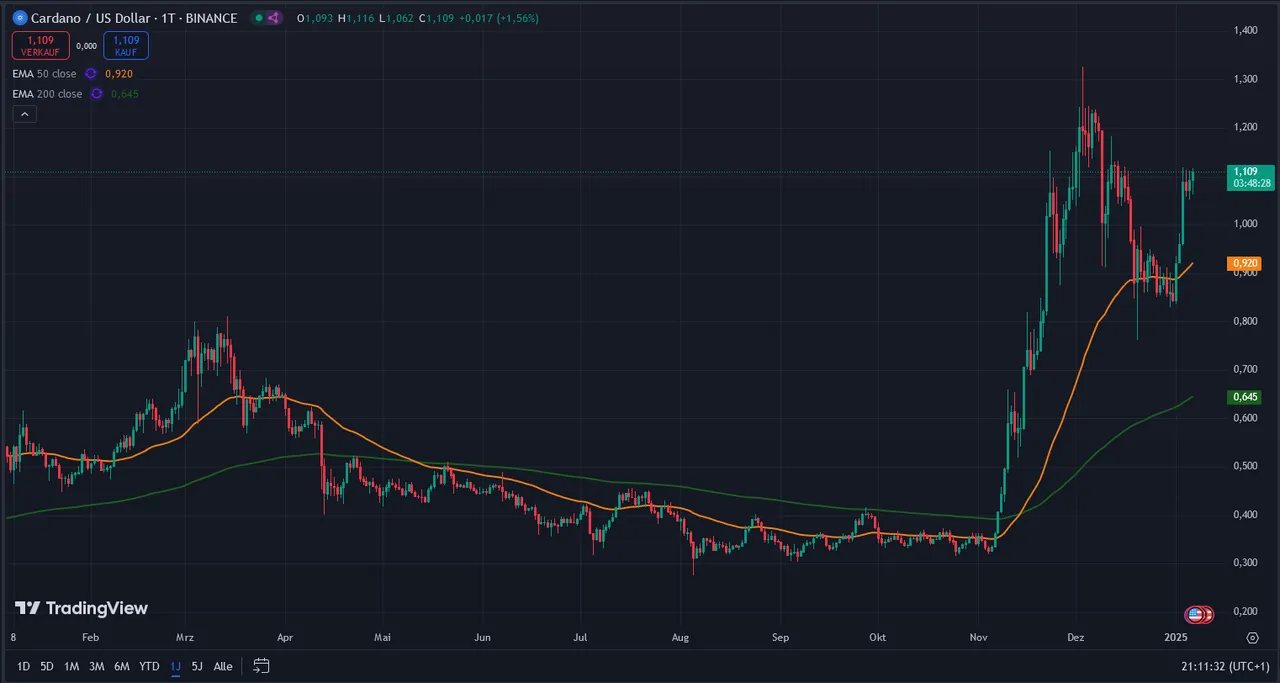Click the green 0,645 EMA 200 legend value
Image resolution: width=1280 pixels, height=683 pixels.
(125, 94)
